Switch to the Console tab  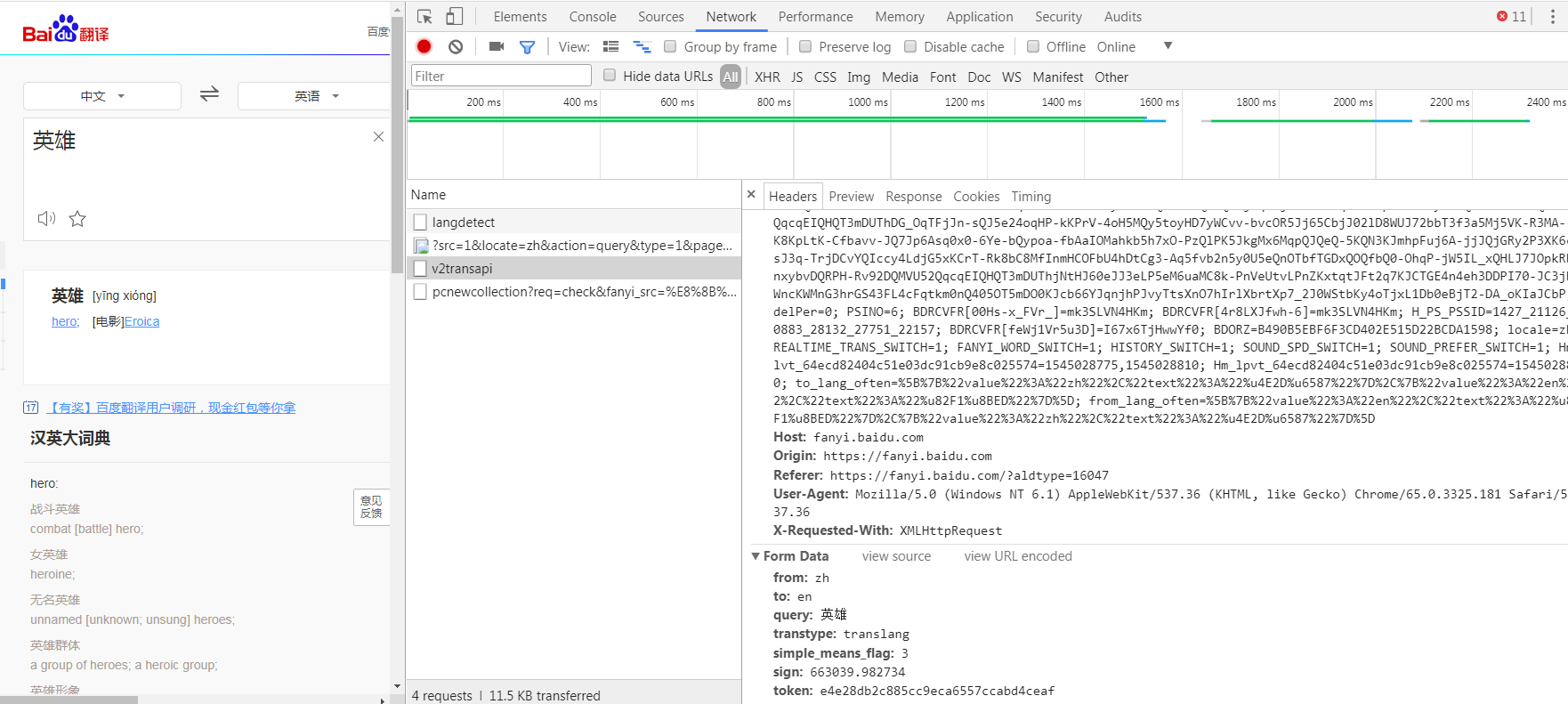click(593, 16)
